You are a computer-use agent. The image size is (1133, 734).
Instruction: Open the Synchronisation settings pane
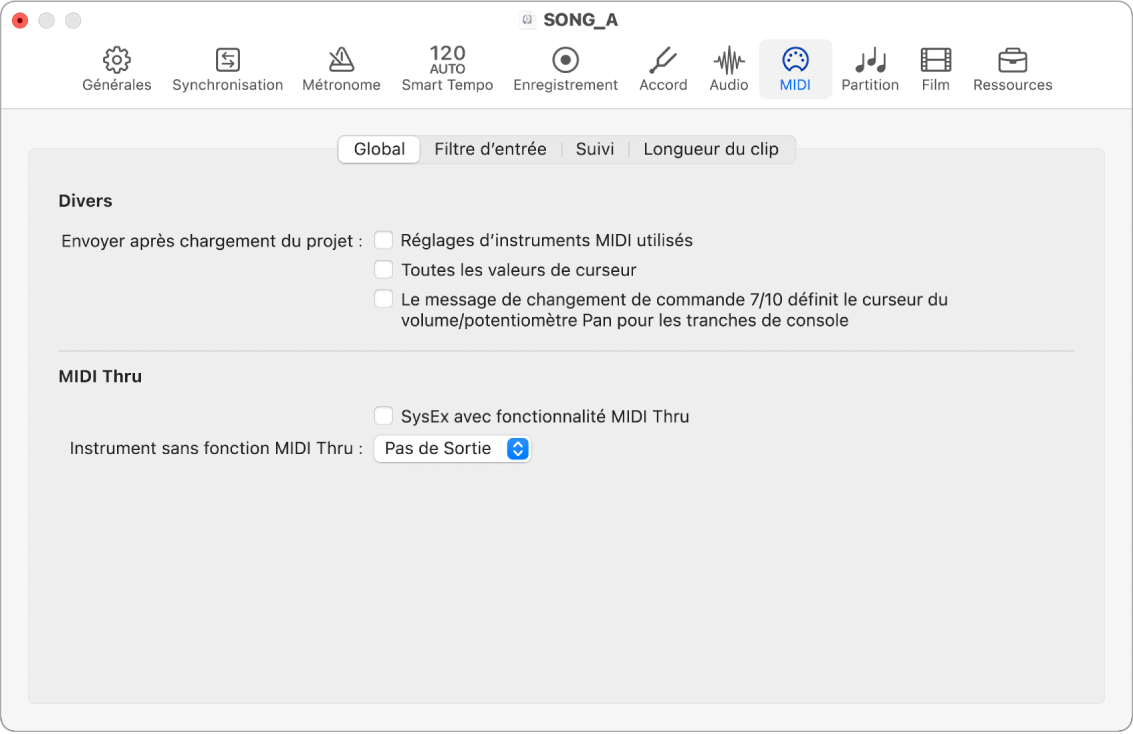point(228,69)
